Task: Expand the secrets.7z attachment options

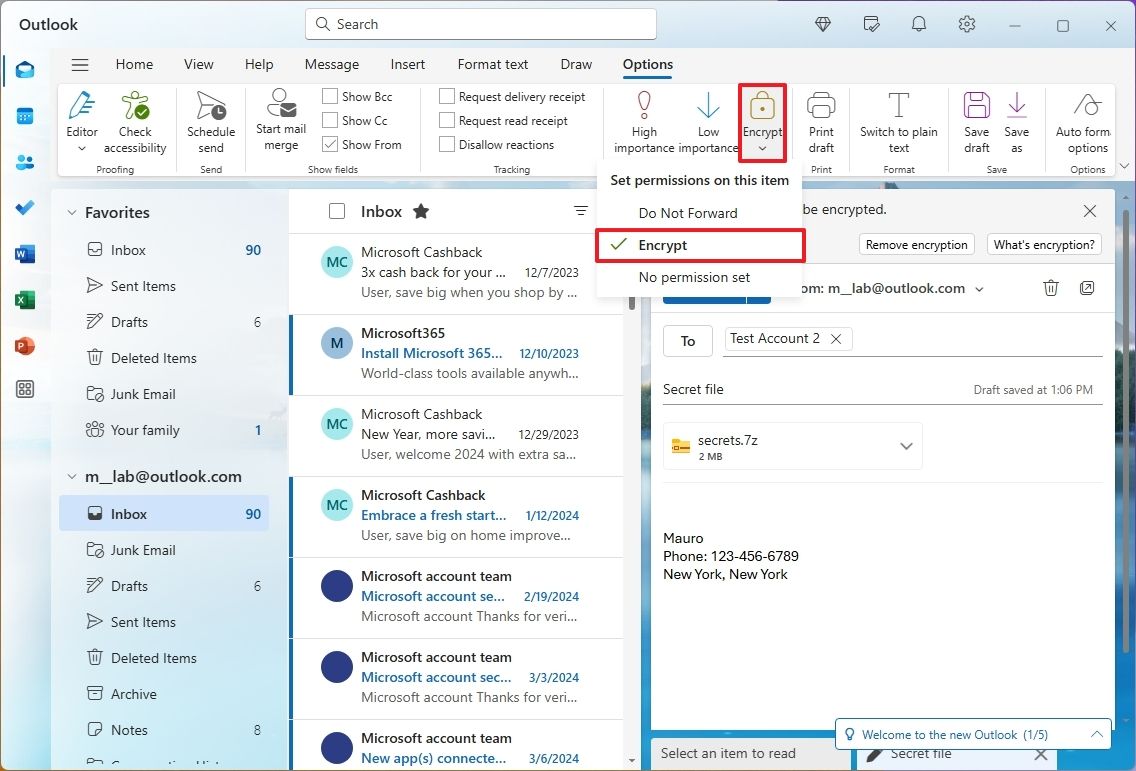Action: pos(906,446)
